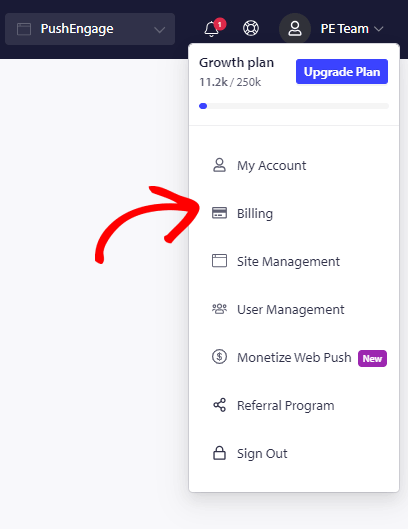Click the Sign Out lock icon
The width and height of the screenshot is (408, 529).
click(x=219, y=453)
